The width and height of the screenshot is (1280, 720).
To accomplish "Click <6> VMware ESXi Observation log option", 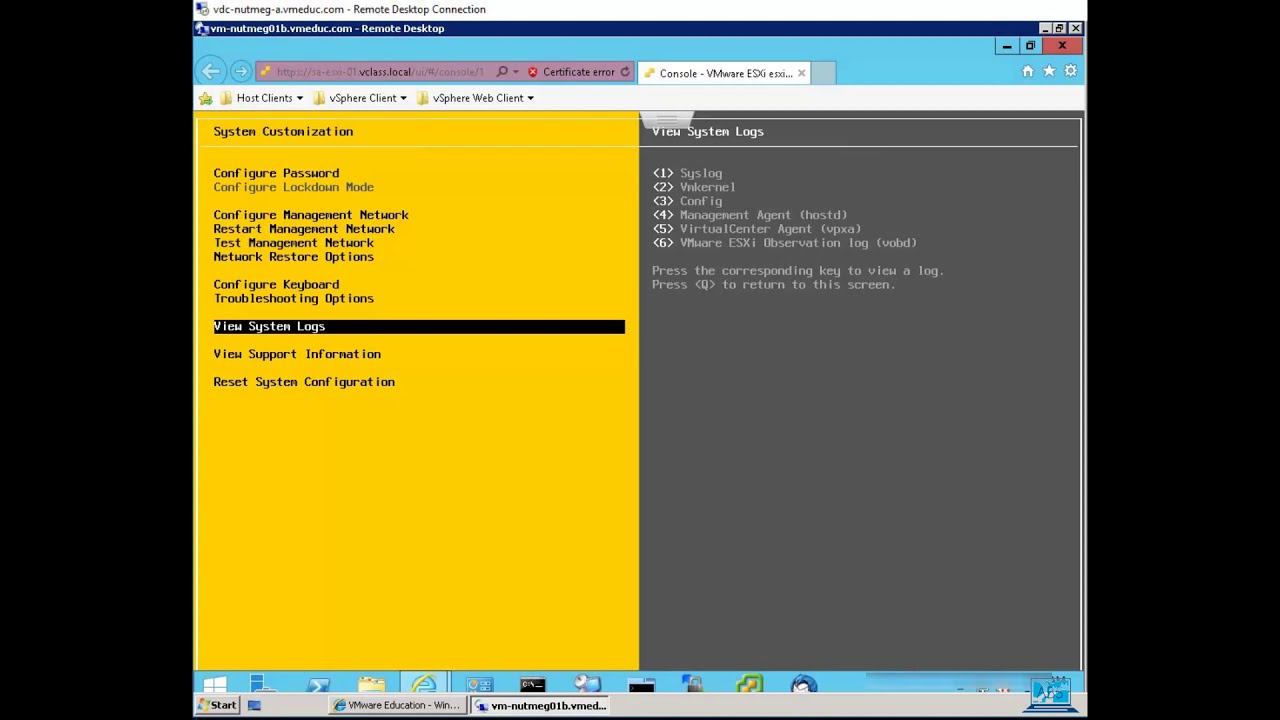I will (x=785, y=243).
